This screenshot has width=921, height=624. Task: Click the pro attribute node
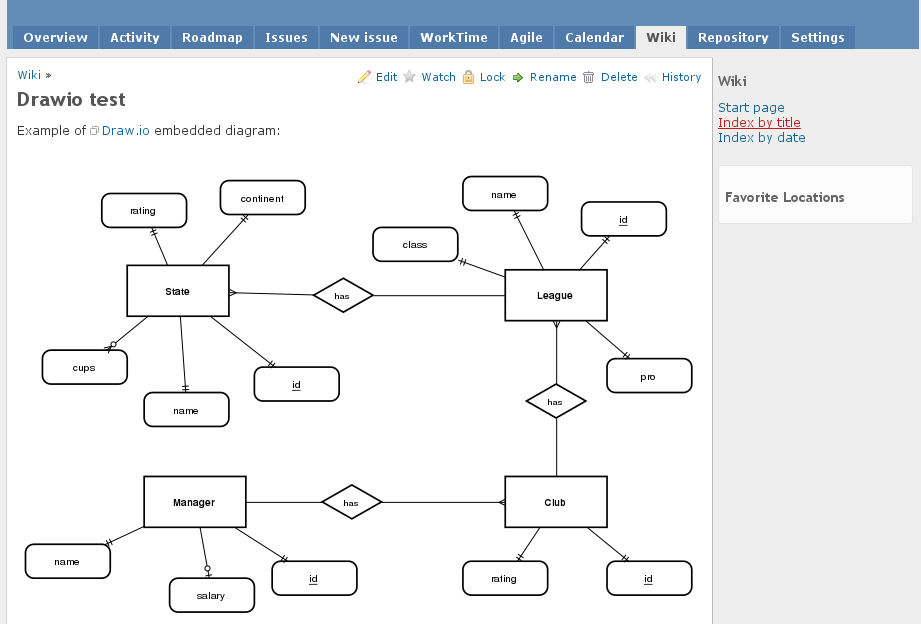pos(649,376)
